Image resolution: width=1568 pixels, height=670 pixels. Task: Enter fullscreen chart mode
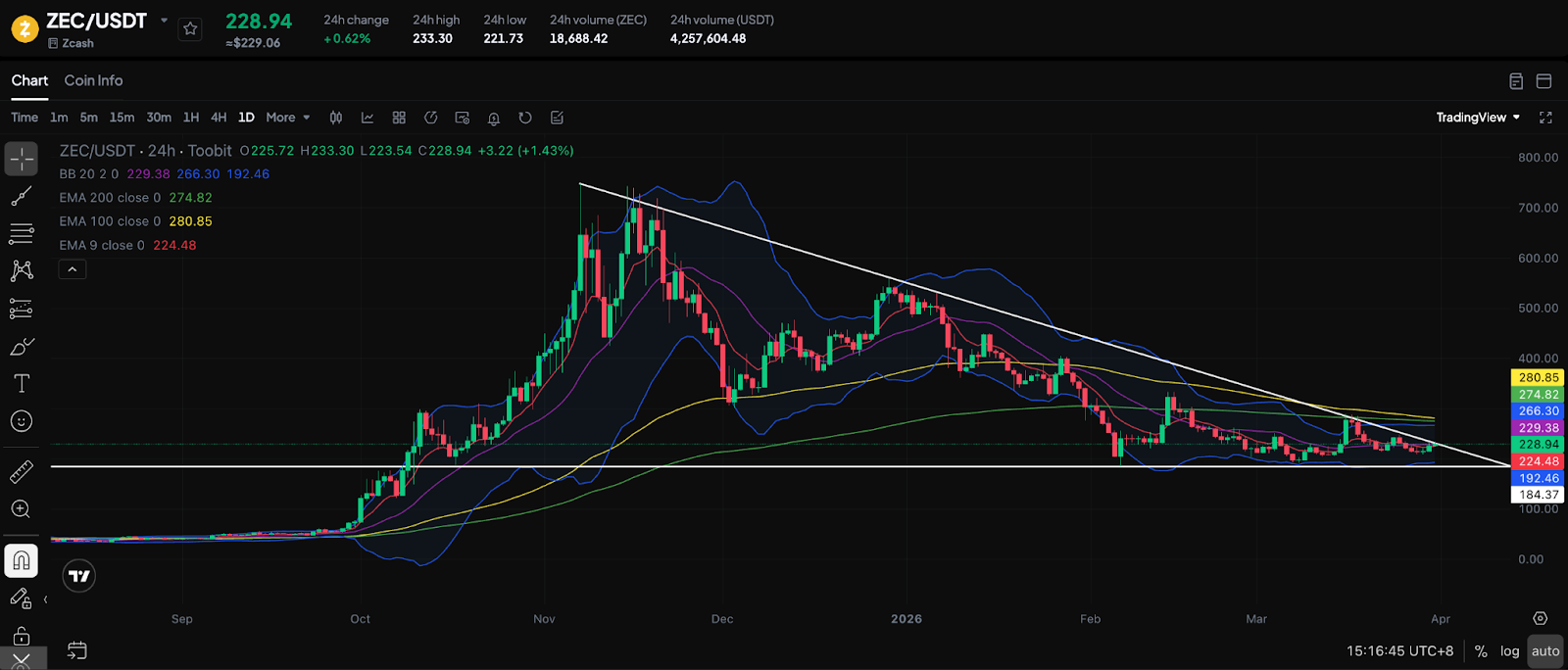1545,118
